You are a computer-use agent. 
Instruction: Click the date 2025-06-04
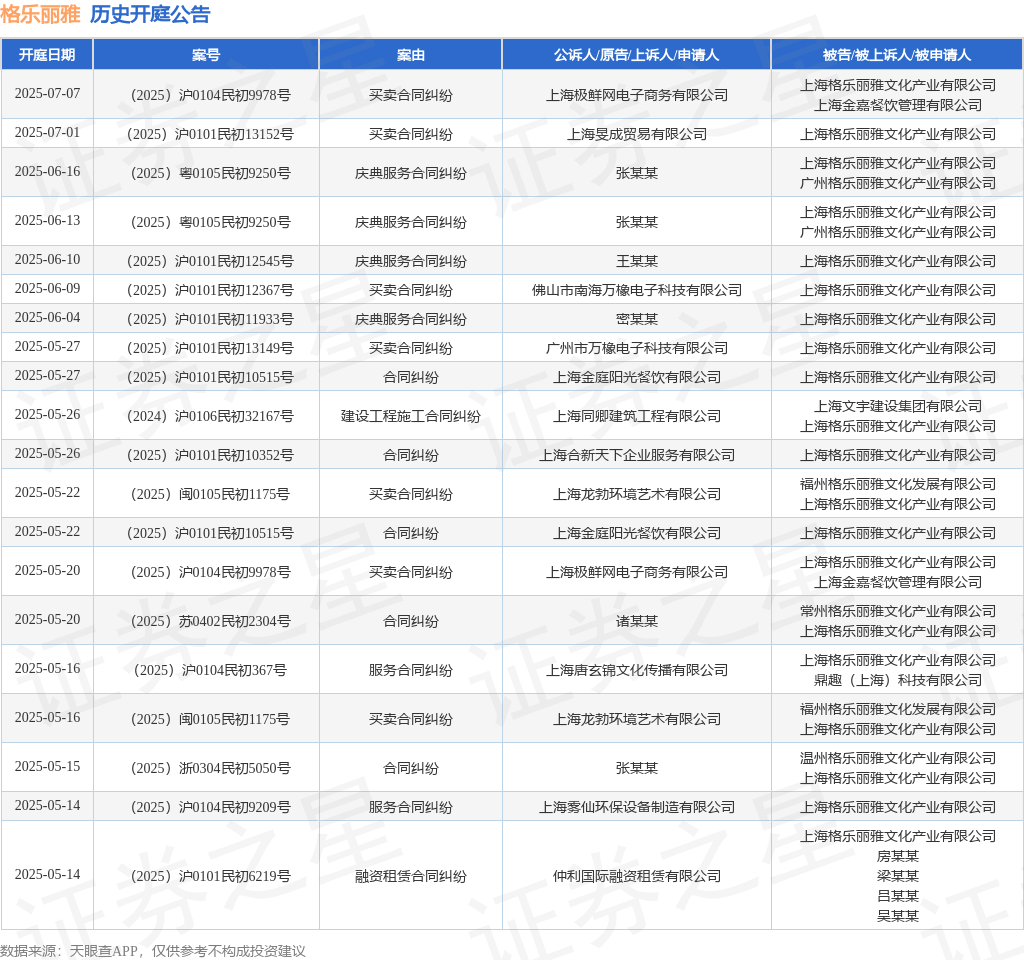point(47,317)
